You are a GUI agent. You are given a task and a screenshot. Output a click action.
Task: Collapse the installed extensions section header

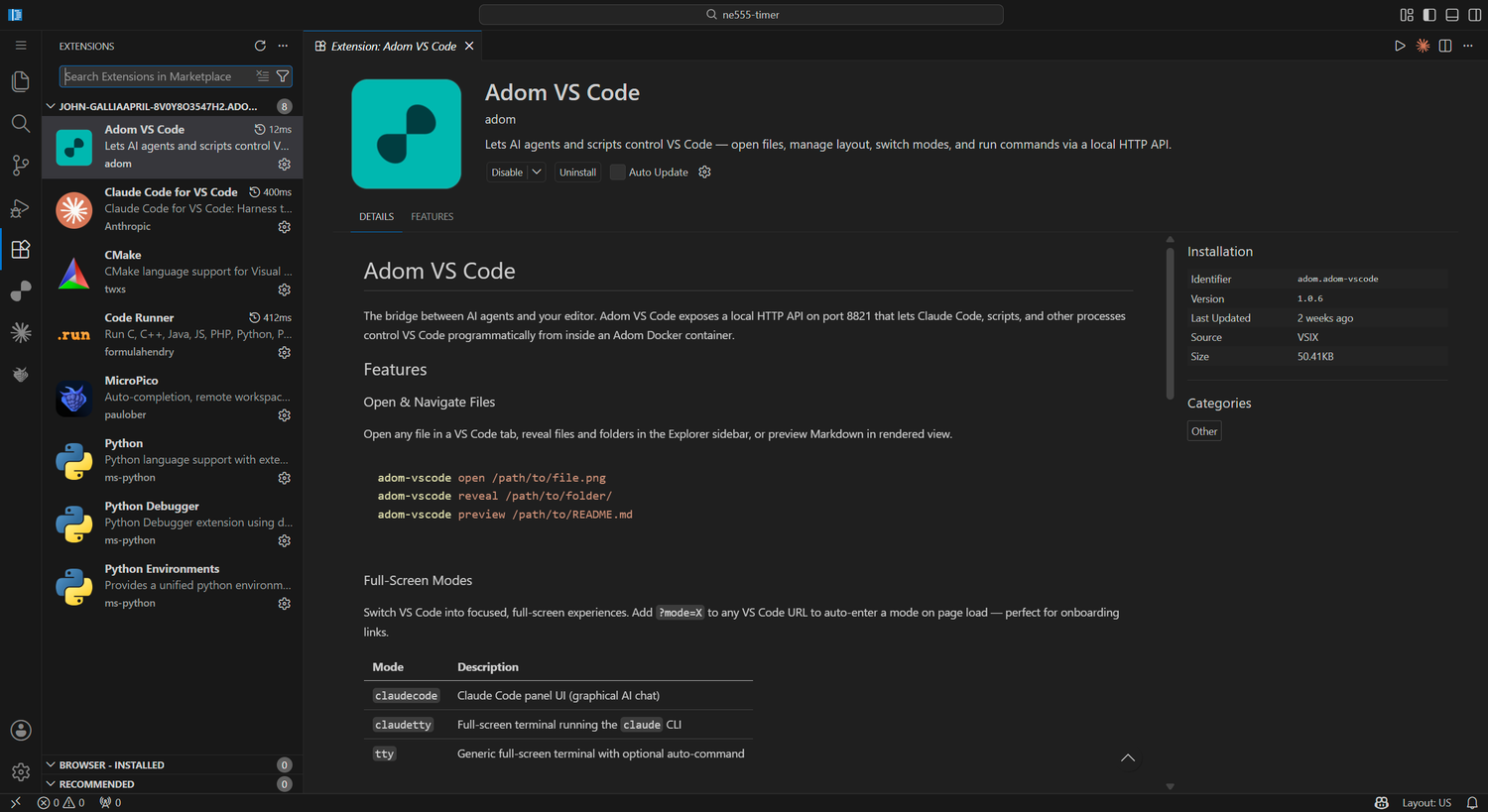click(x=172, y=106)
